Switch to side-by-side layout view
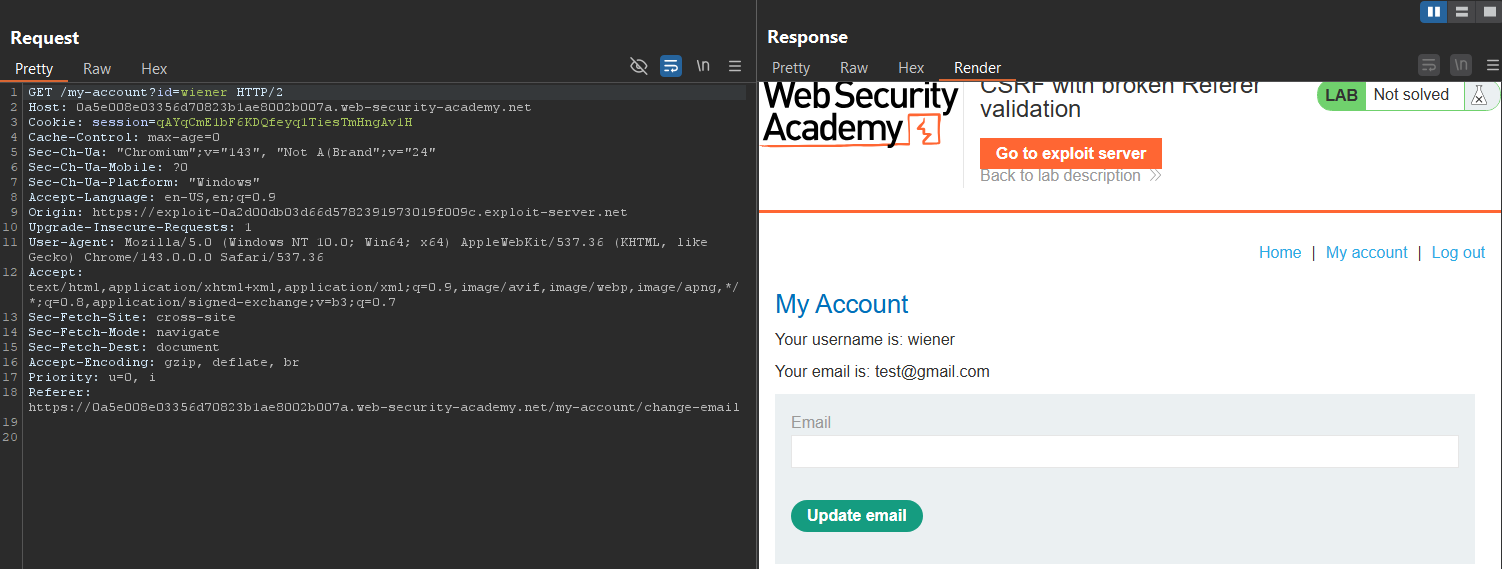The height and width of the screenshot is (569, 1502). point(1434,11)
